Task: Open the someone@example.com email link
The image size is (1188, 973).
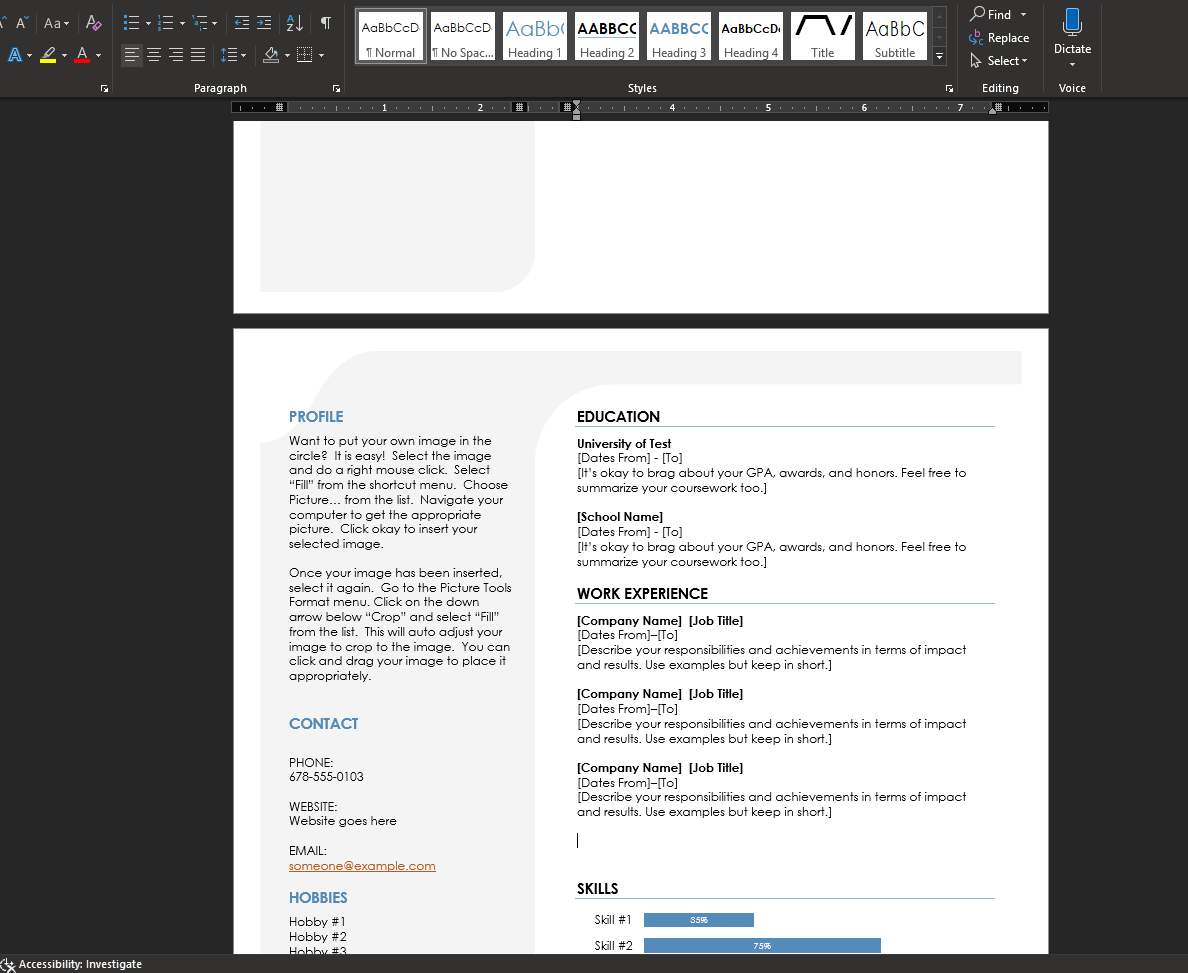Action: tap(362, 865)
